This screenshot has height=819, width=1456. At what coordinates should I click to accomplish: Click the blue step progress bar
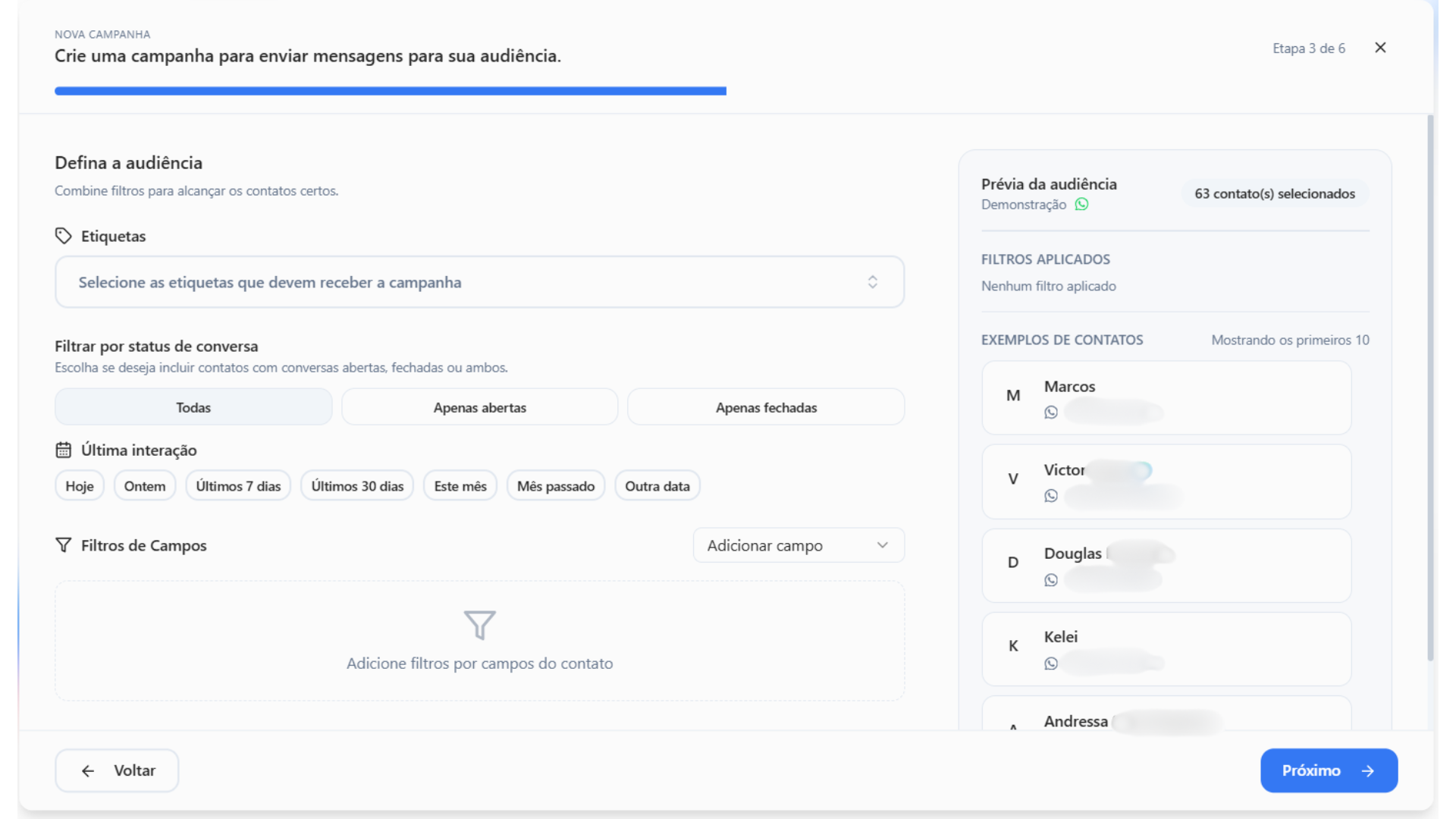(390, 91)
